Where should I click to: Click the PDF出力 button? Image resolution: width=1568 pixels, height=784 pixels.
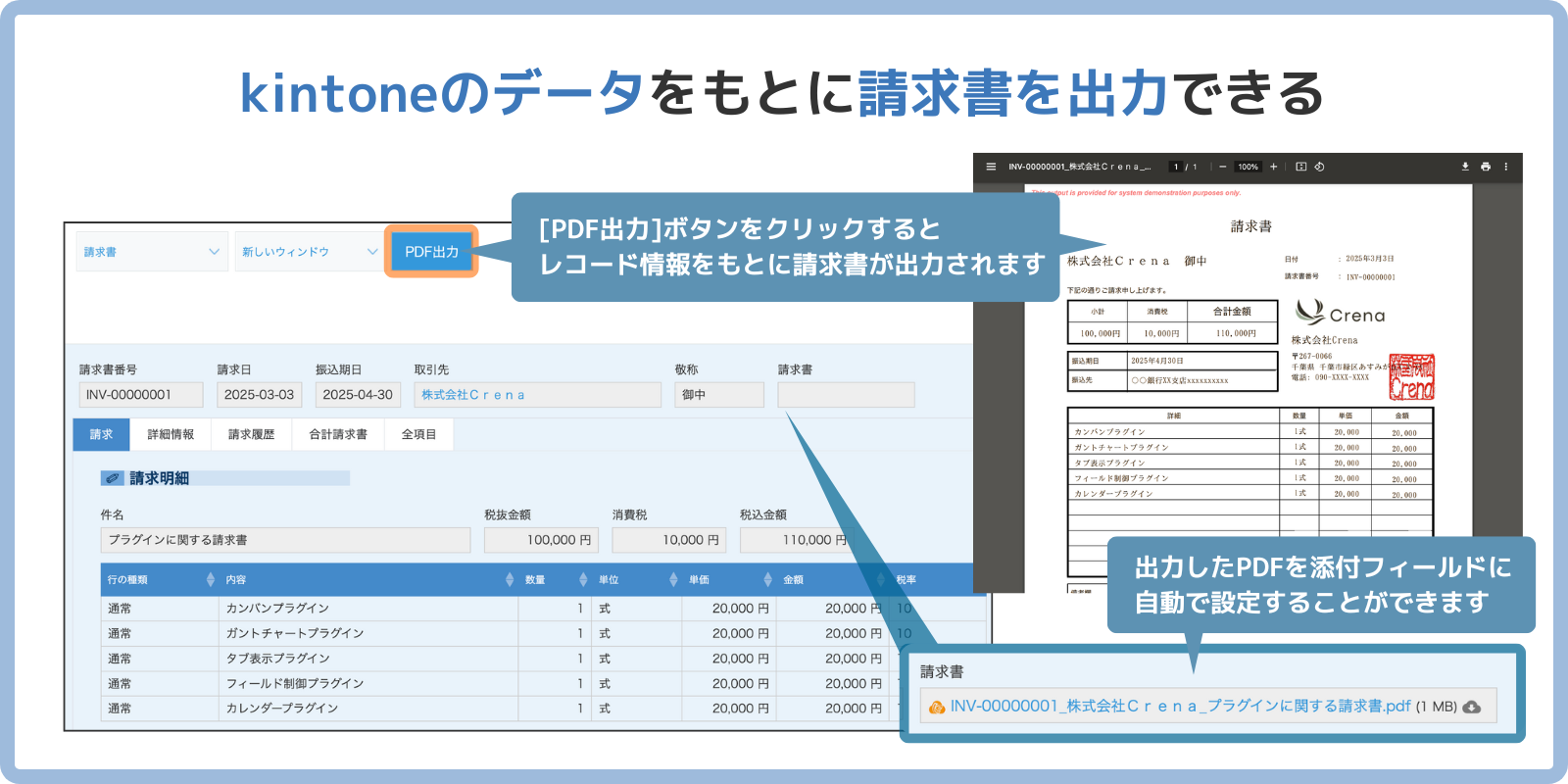tap(431, 252)
